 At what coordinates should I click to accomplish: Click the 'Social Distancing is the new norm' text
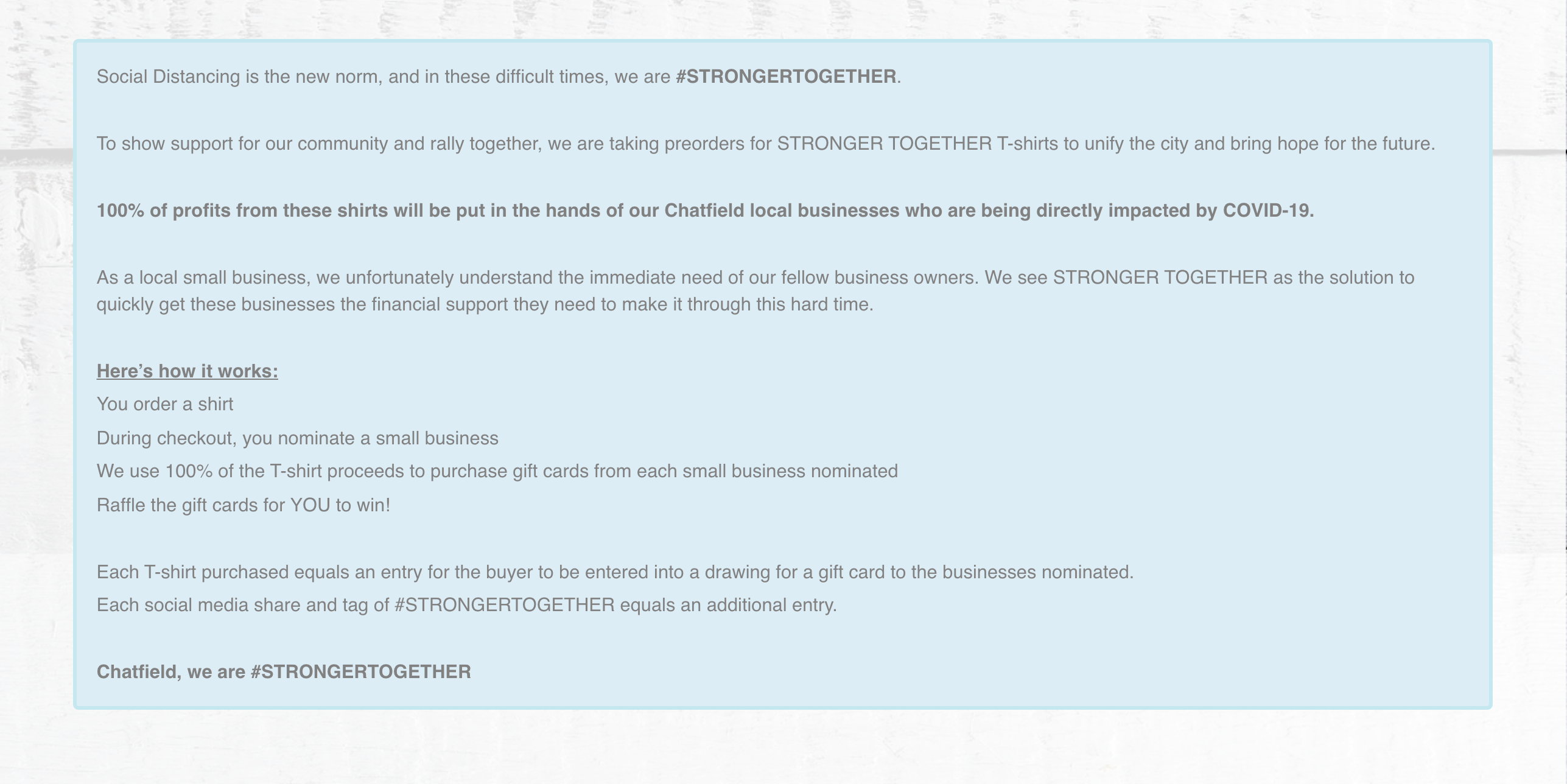[240, 77]
